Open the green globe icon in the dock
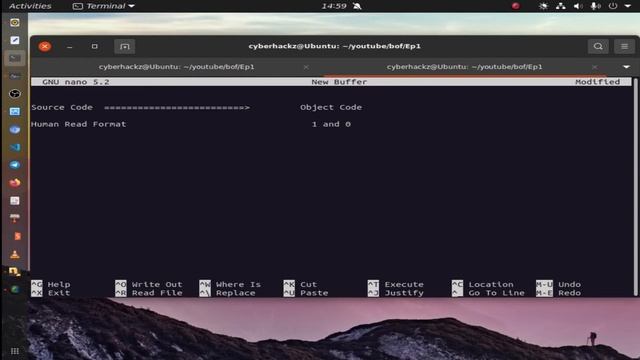The height and width of the screenshot is (360, 640). pyautogui.click(x=15, y=289)
